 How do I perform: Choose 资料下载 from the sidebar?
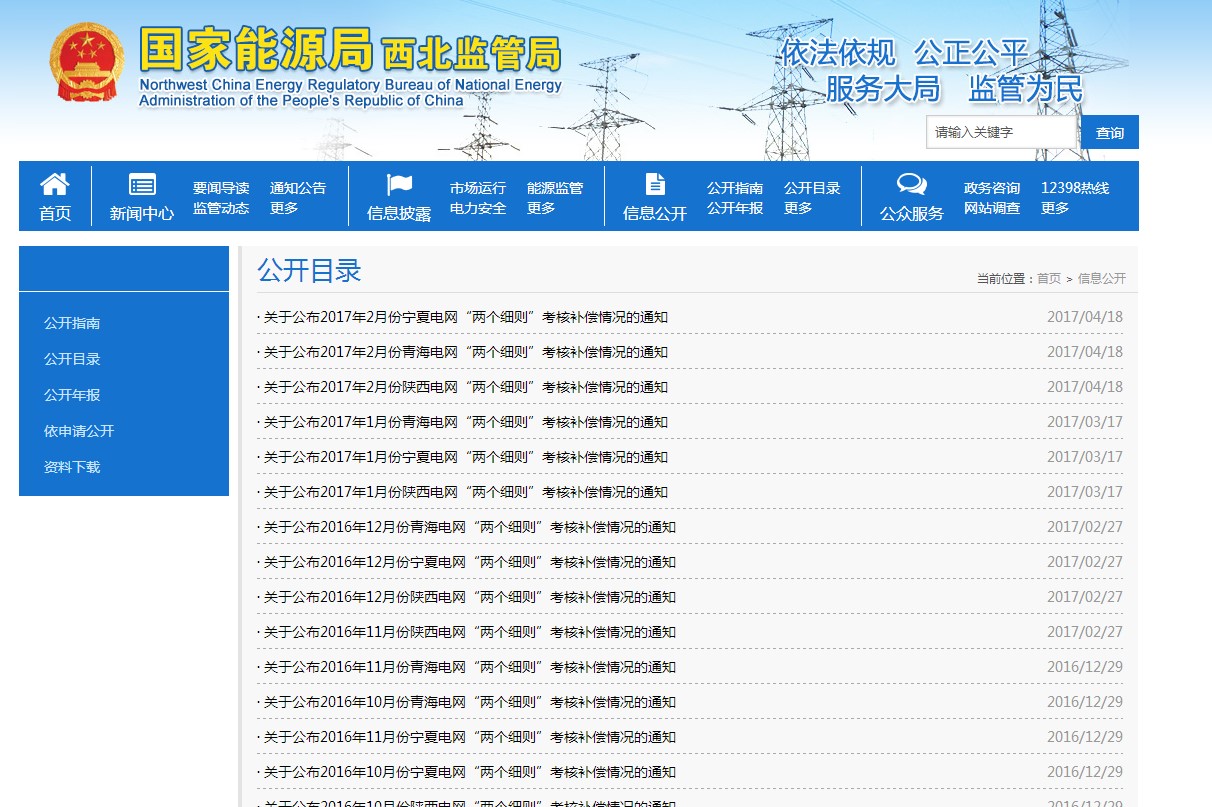pyautogui.click(x=72, y=467)
